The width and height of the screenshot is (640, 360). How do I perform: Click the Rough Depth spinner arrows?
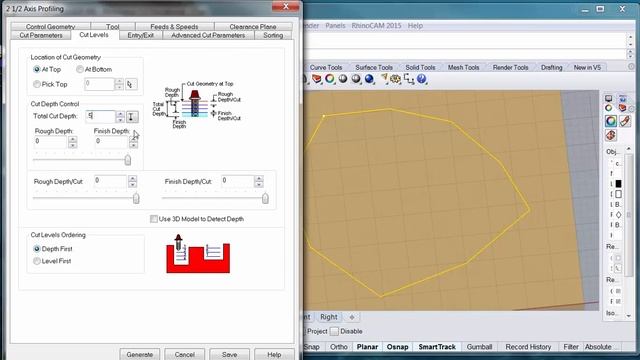73,142
